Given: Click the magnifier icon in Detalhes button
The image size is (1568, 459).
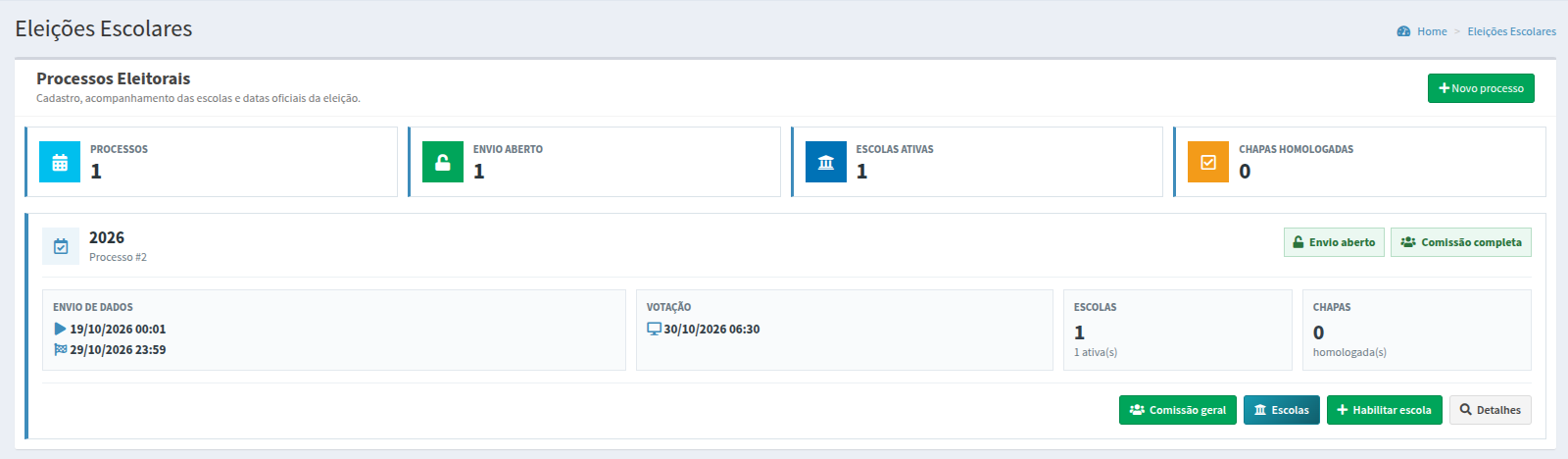Looking at the screenshot, I should point(1466,410).
